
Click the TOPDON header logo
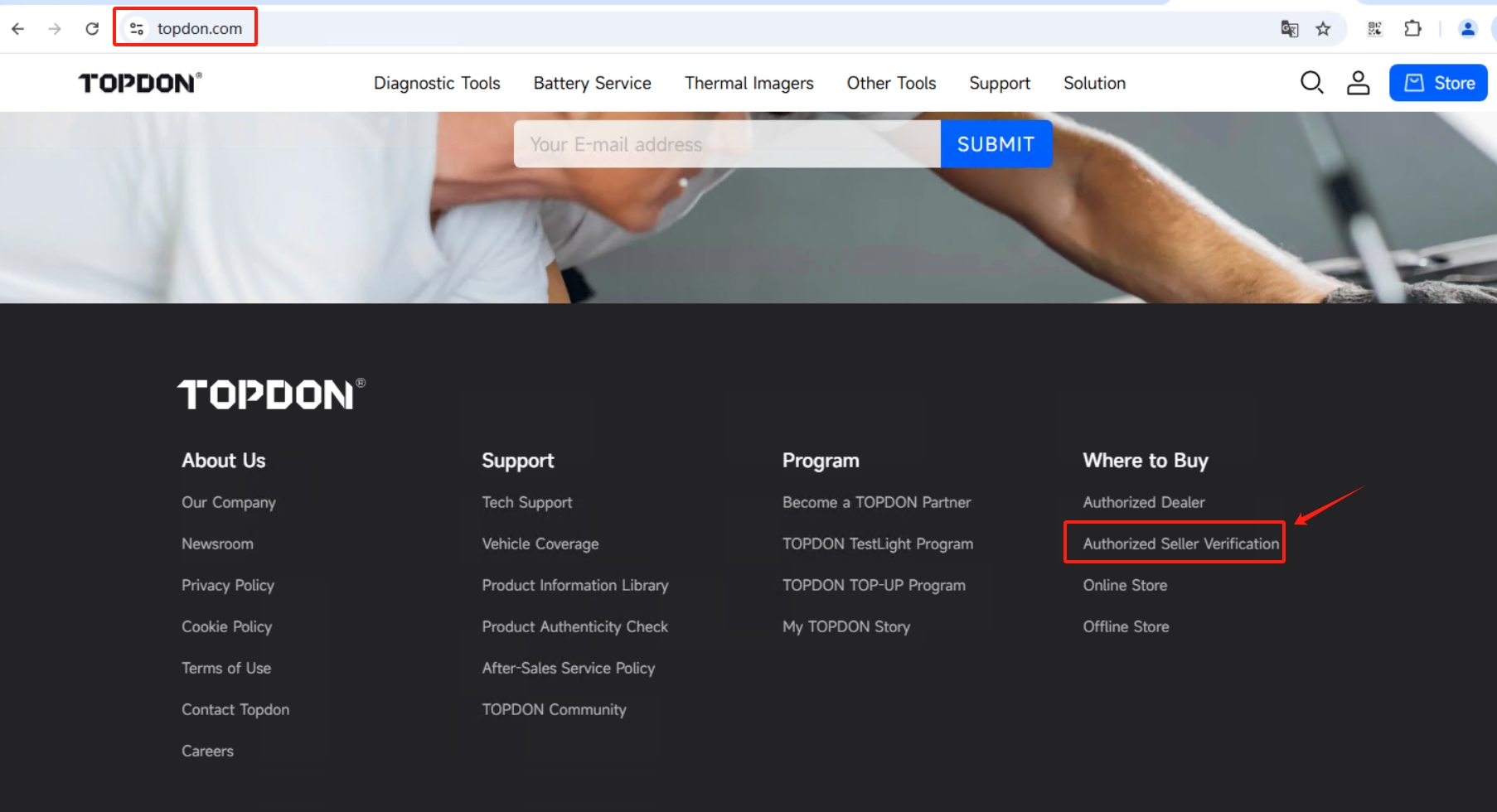tap(140, 83)
